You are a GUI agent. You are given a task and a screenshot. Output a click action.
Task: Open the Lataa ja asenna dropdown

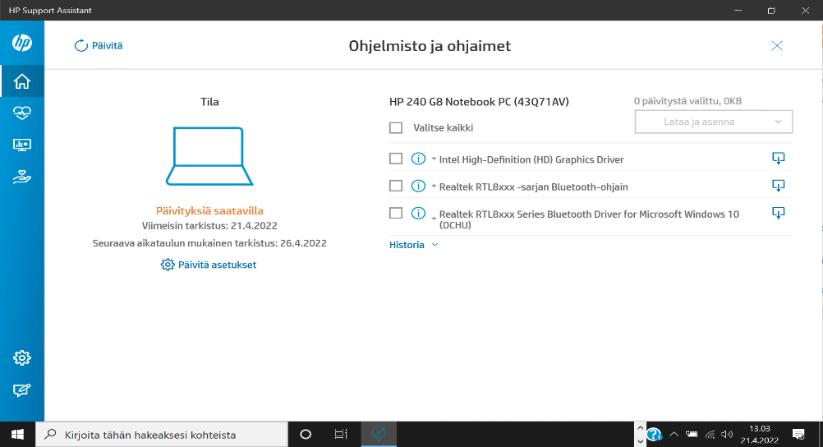713,122
